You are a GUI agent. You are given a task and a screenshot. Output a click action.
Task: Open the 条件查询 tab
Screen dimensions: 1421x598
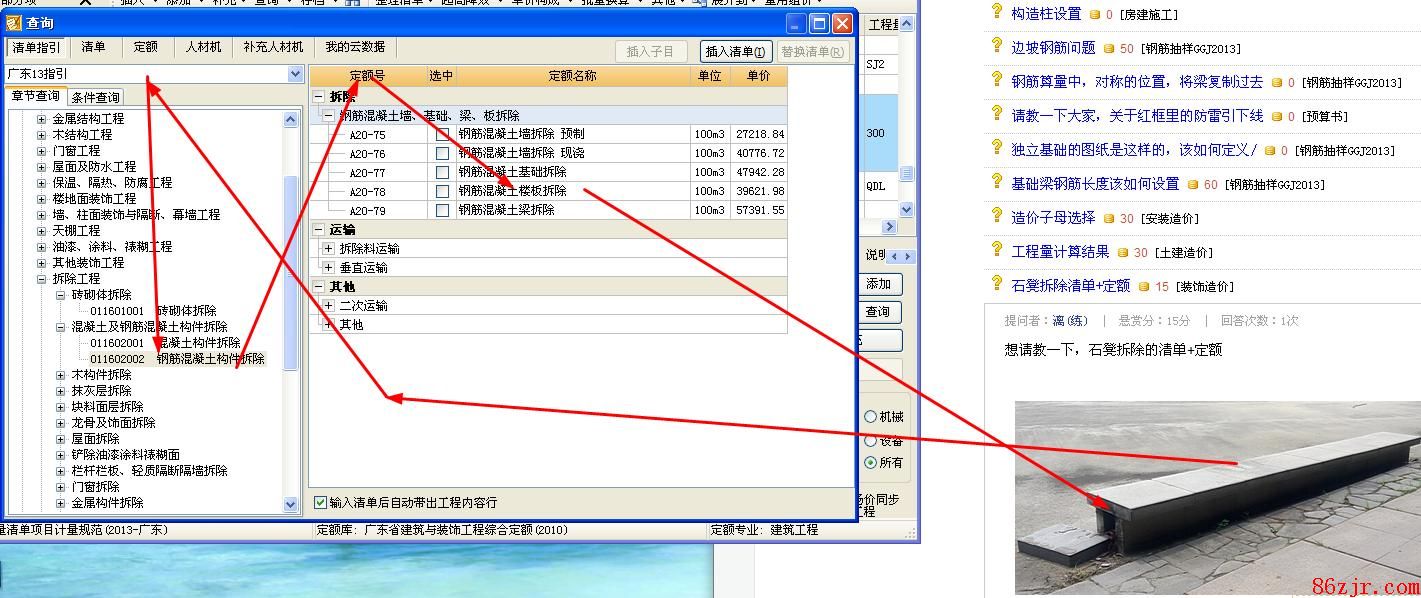pyautogui.click(x=96, y=97)
